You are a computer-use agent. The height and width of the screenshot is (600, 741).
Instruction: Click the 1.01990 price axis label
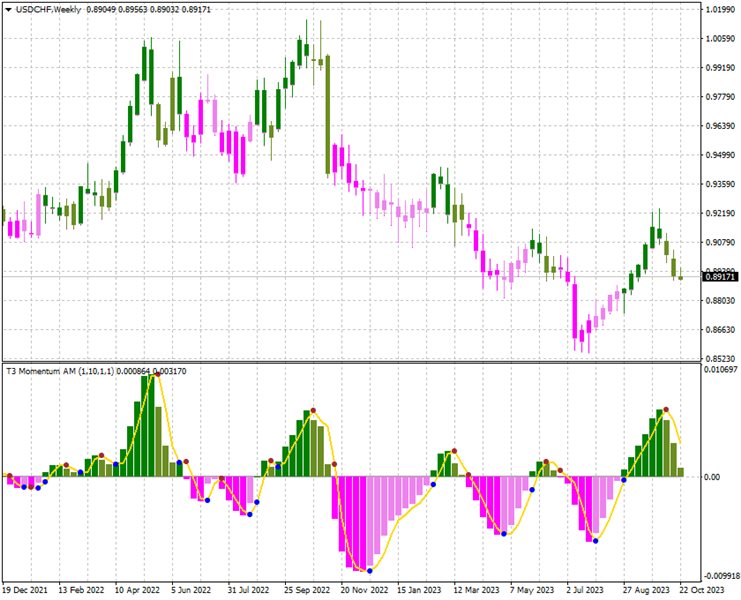point(718,10)
